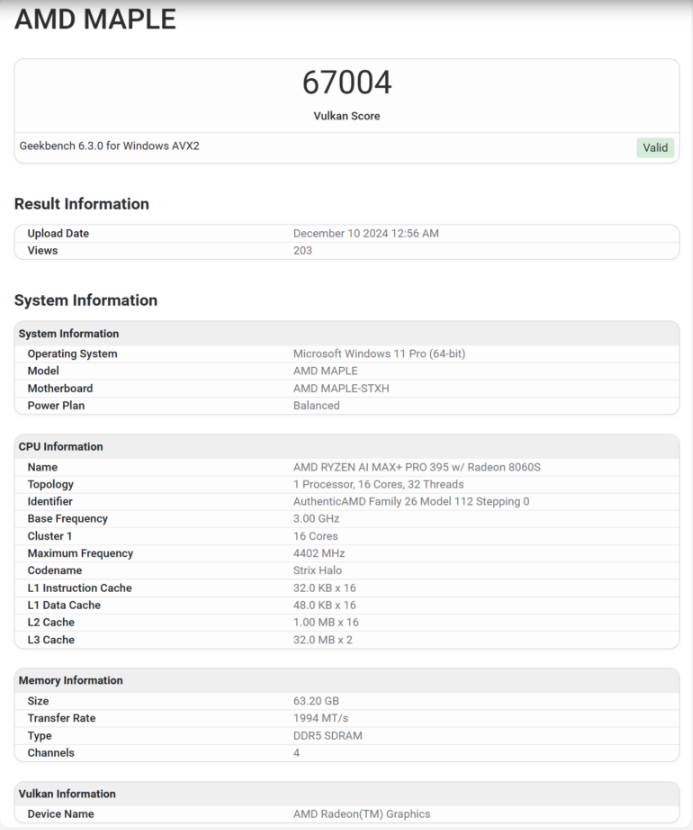
Task: Click the memory Size label
Action: point(38,701)
